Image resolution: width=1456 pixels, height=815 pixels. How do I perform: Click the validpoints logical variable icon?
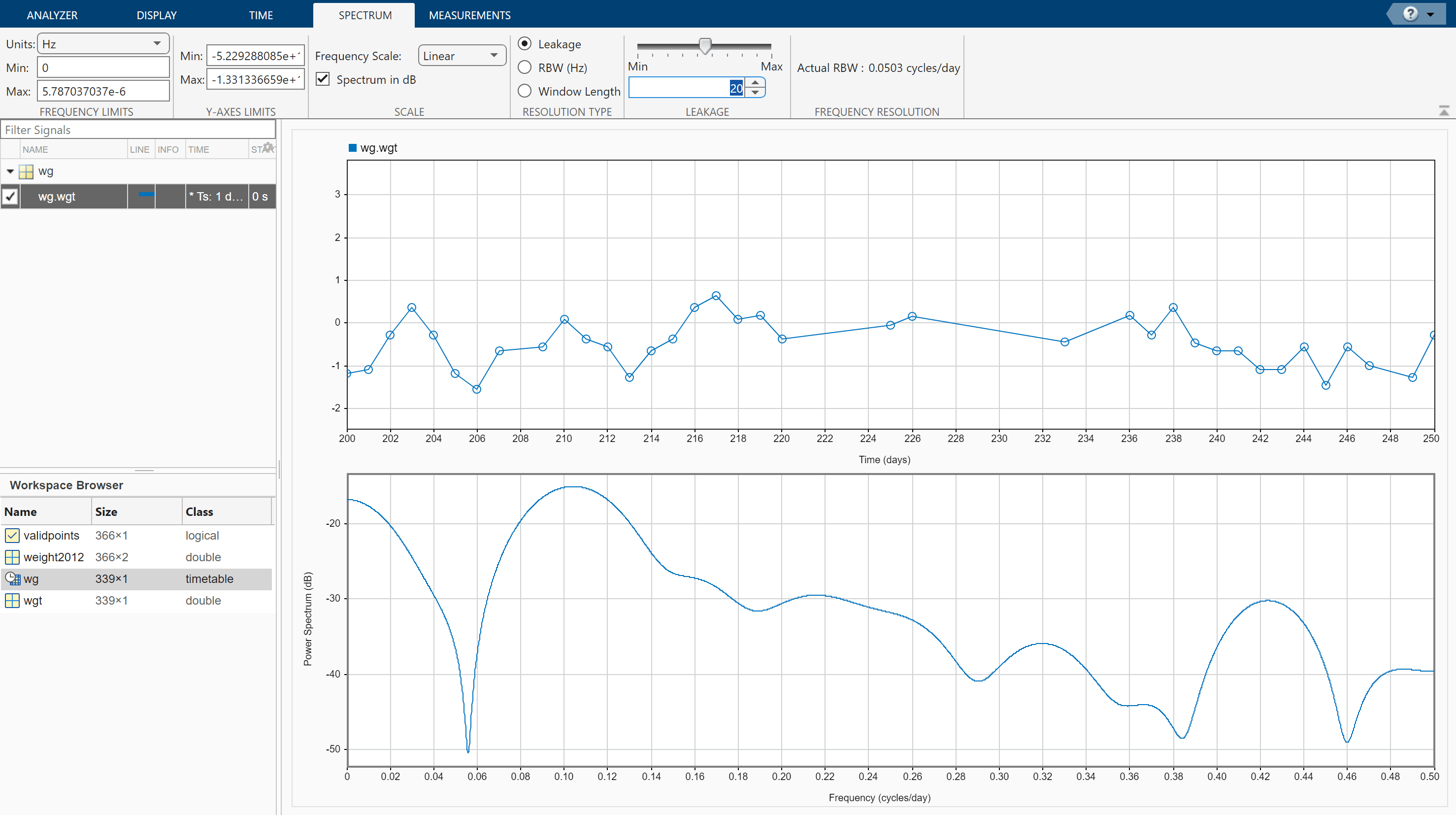(x=12, y=535)
